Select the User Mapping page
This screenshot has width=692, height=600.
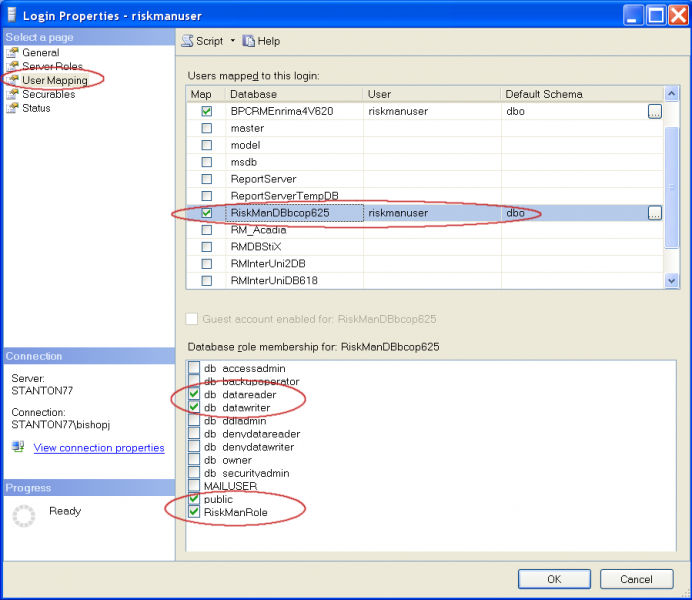[x=55, y=80]
